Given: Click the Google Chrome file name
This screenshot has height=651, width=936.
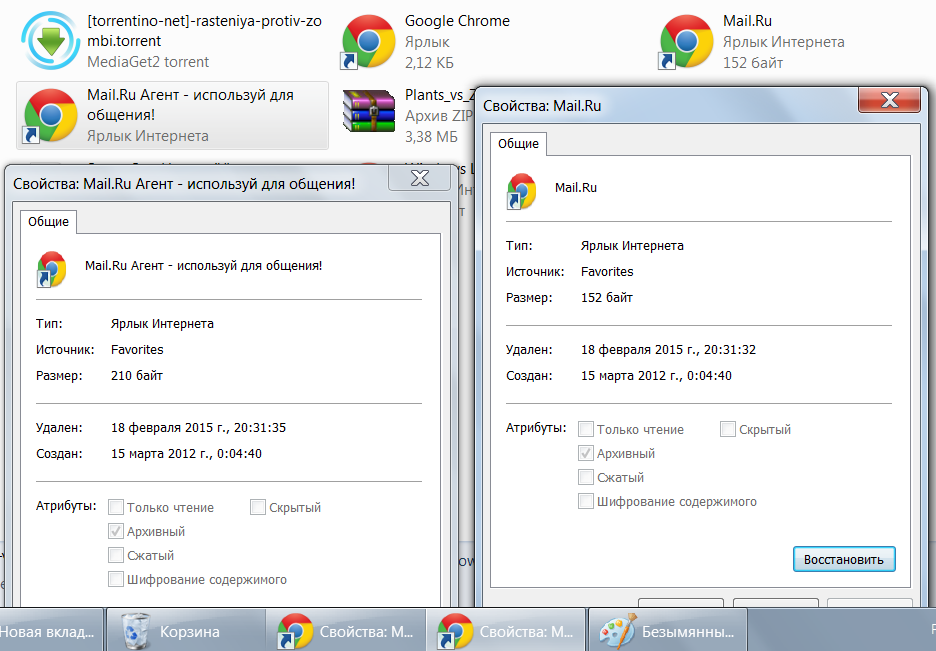Looking at the screenshot, I should click(x=457, y=21).
